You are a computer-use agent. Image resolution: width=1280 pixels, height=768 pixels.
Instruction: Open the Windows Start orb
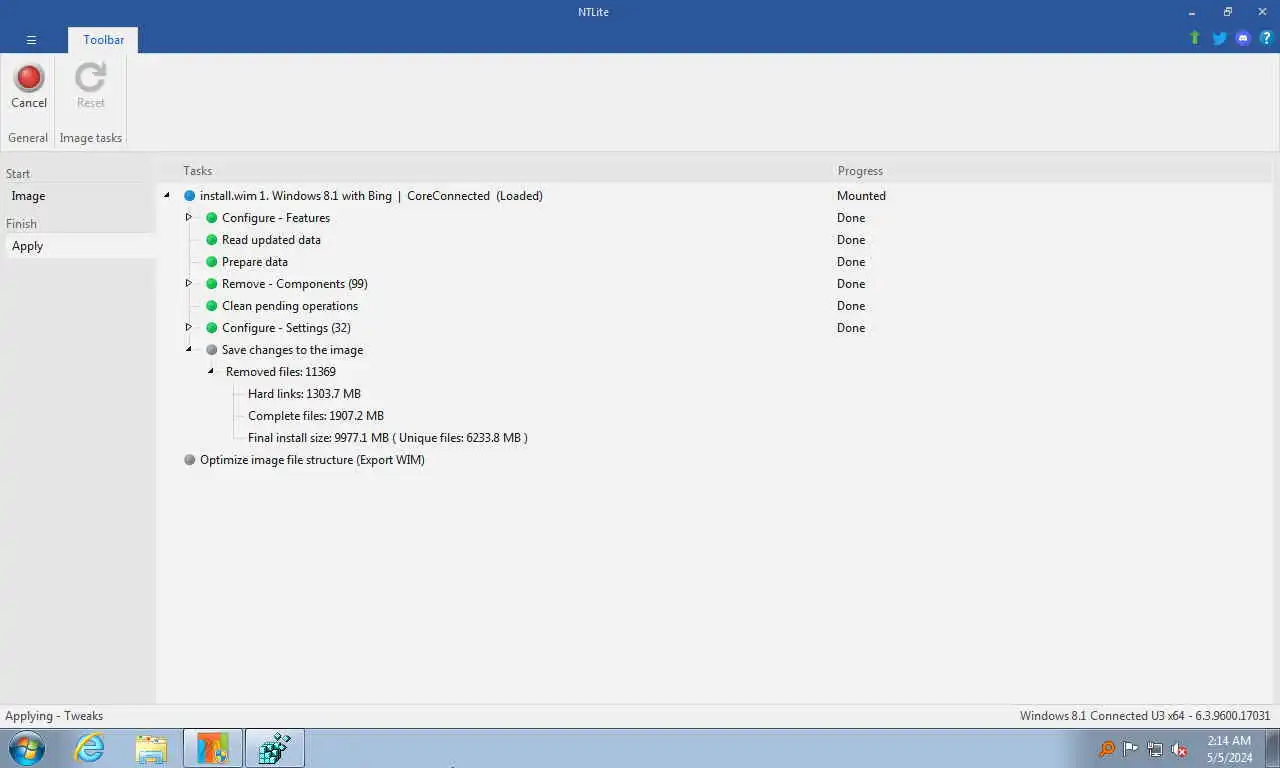click(27, 748)
